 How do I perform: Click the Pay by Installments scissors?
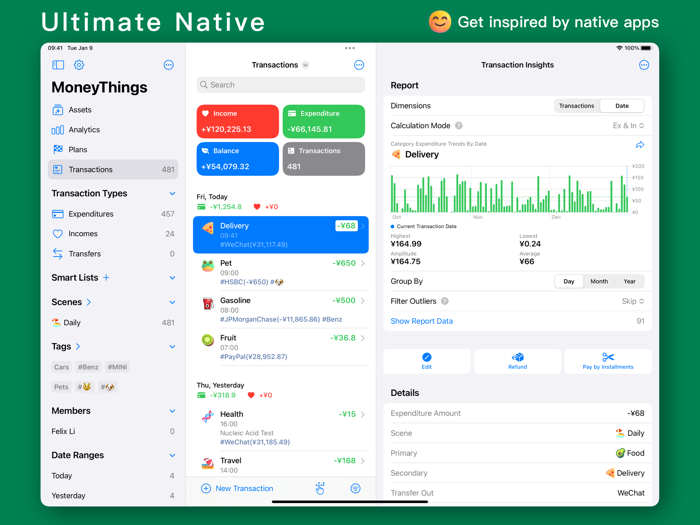point(608,361)
